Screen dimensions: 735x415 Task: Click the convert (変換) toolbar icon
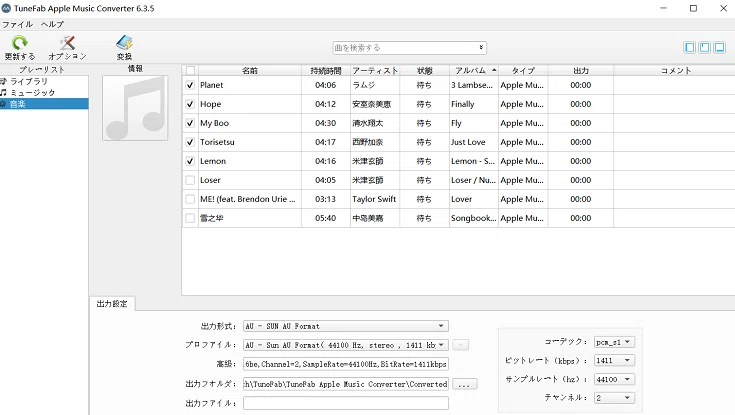(124, 43)
